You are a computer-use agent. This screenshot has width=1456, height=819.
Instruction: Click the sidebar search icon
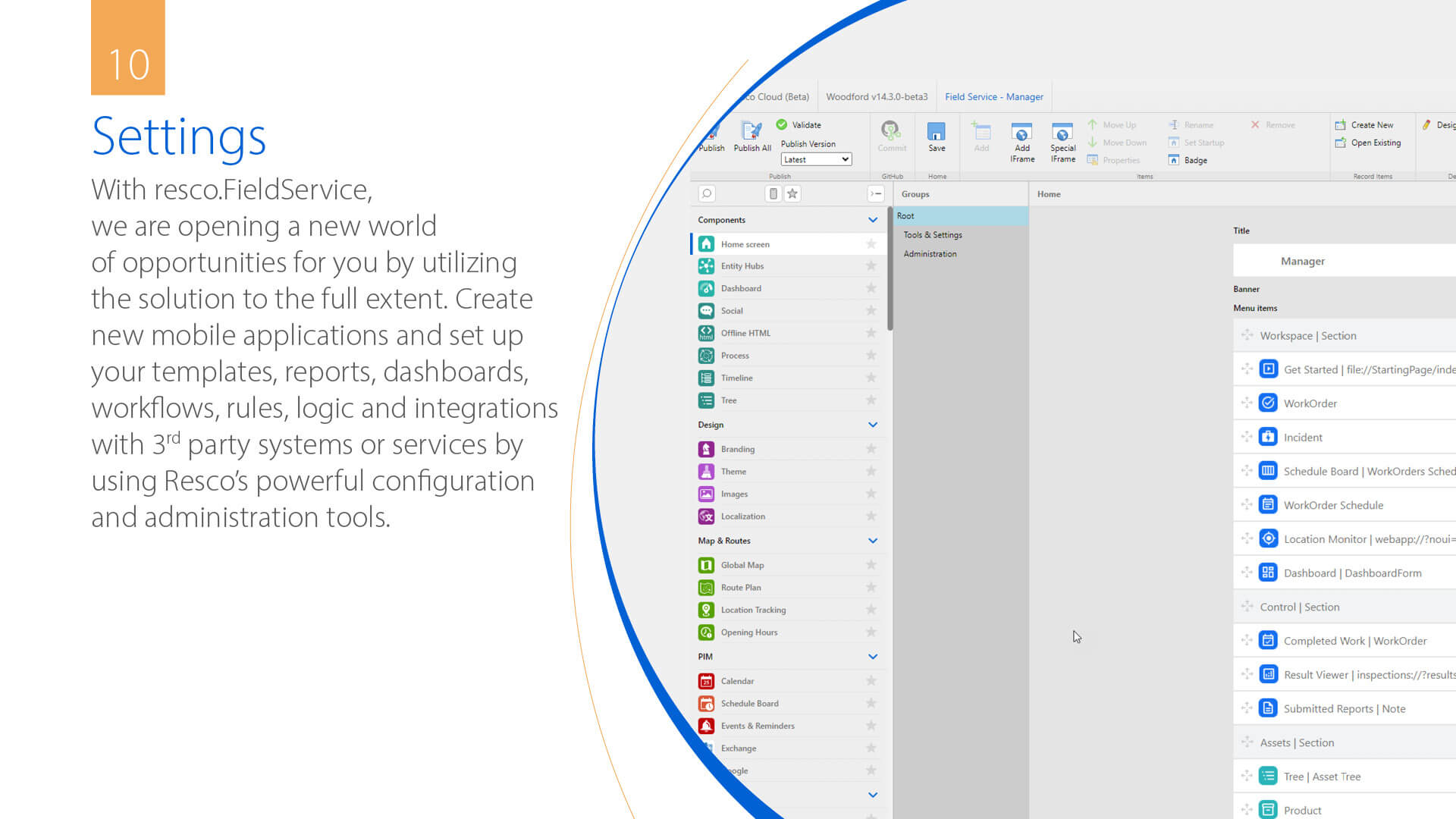pyautogui.click(x=707, y=193)
